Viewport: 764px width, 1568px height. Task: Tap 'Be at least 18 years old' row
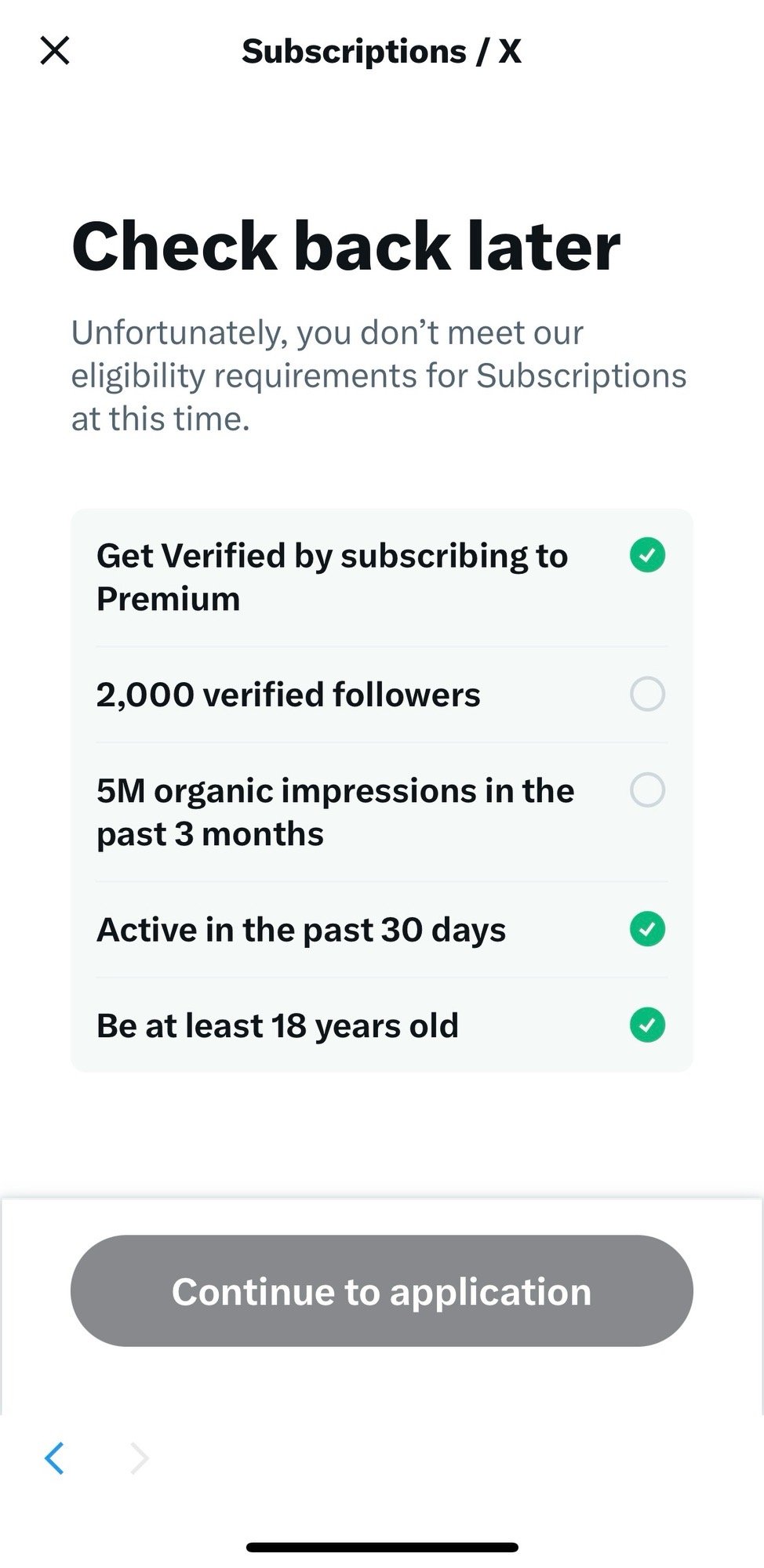pos(277,1025)
